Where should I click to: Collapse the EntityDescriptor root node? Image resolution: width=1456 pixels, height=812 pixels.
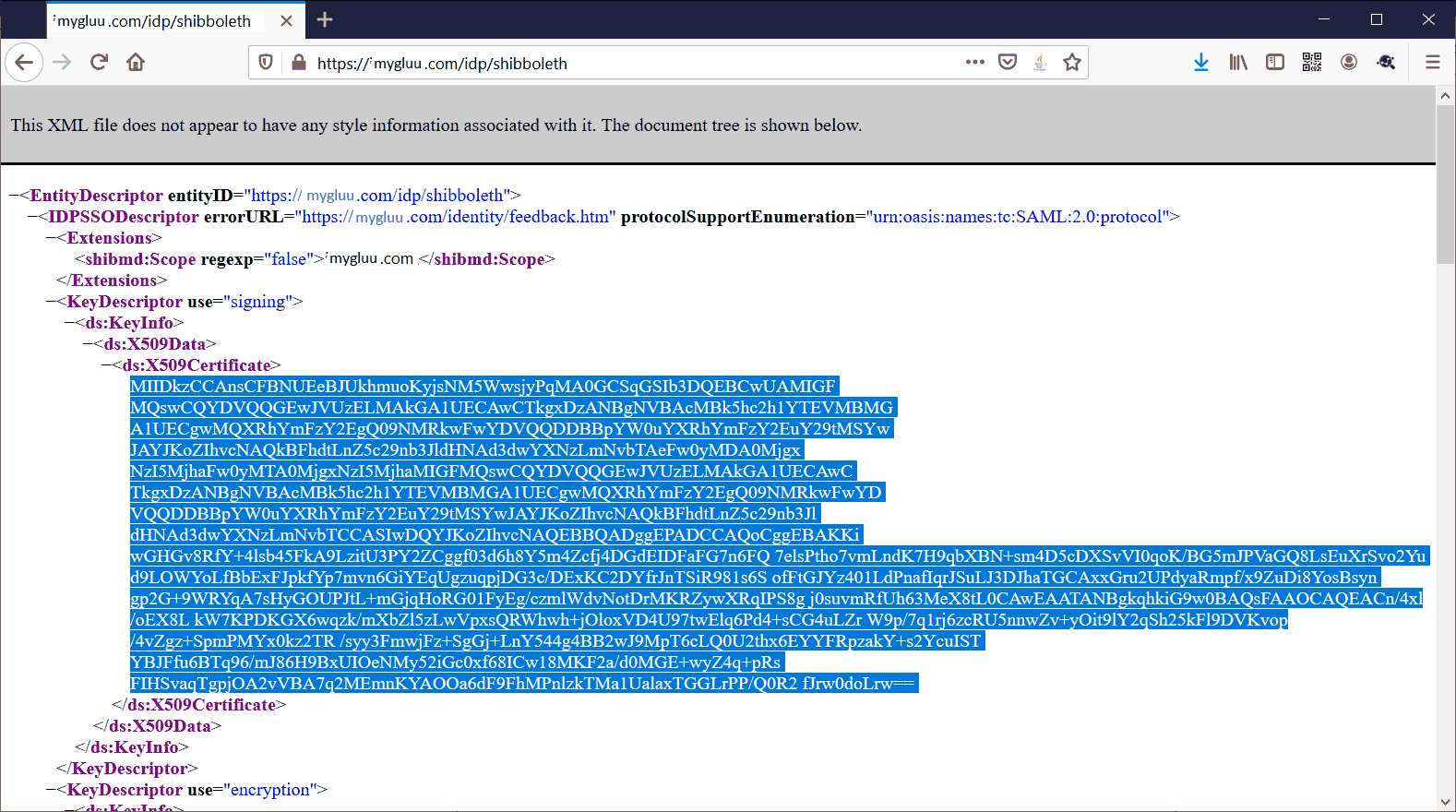pos(14,196)
